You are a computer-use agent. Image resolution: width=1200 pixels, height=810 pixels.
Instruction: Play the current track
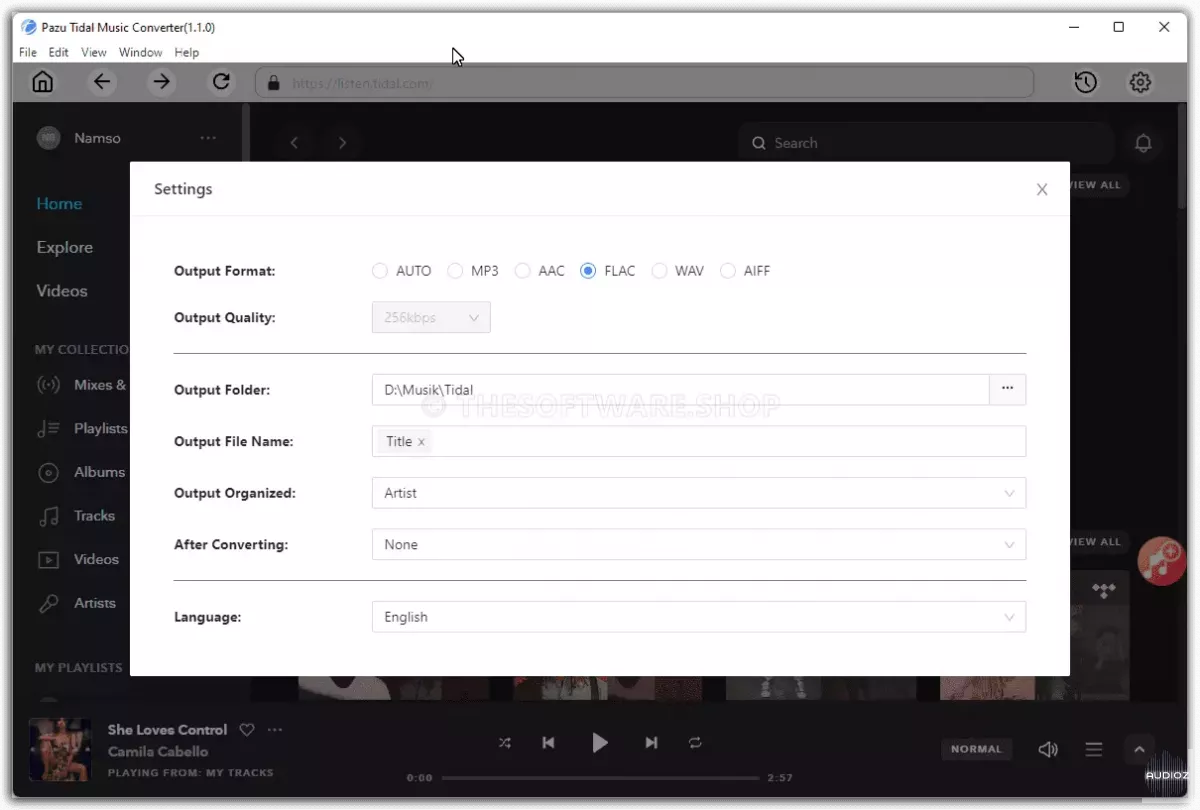[600, 742]
